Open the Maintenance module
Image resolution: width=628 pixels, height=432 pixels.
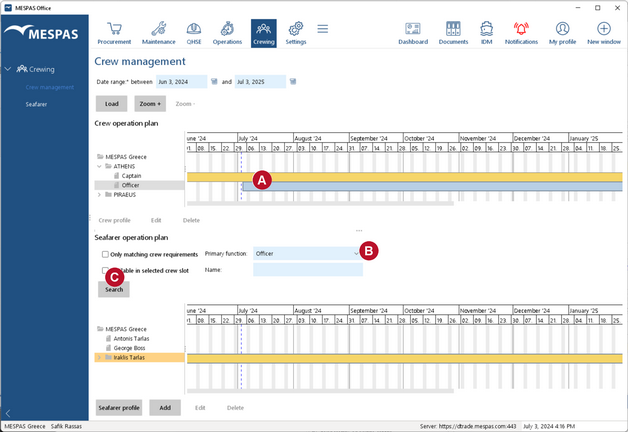159,33
